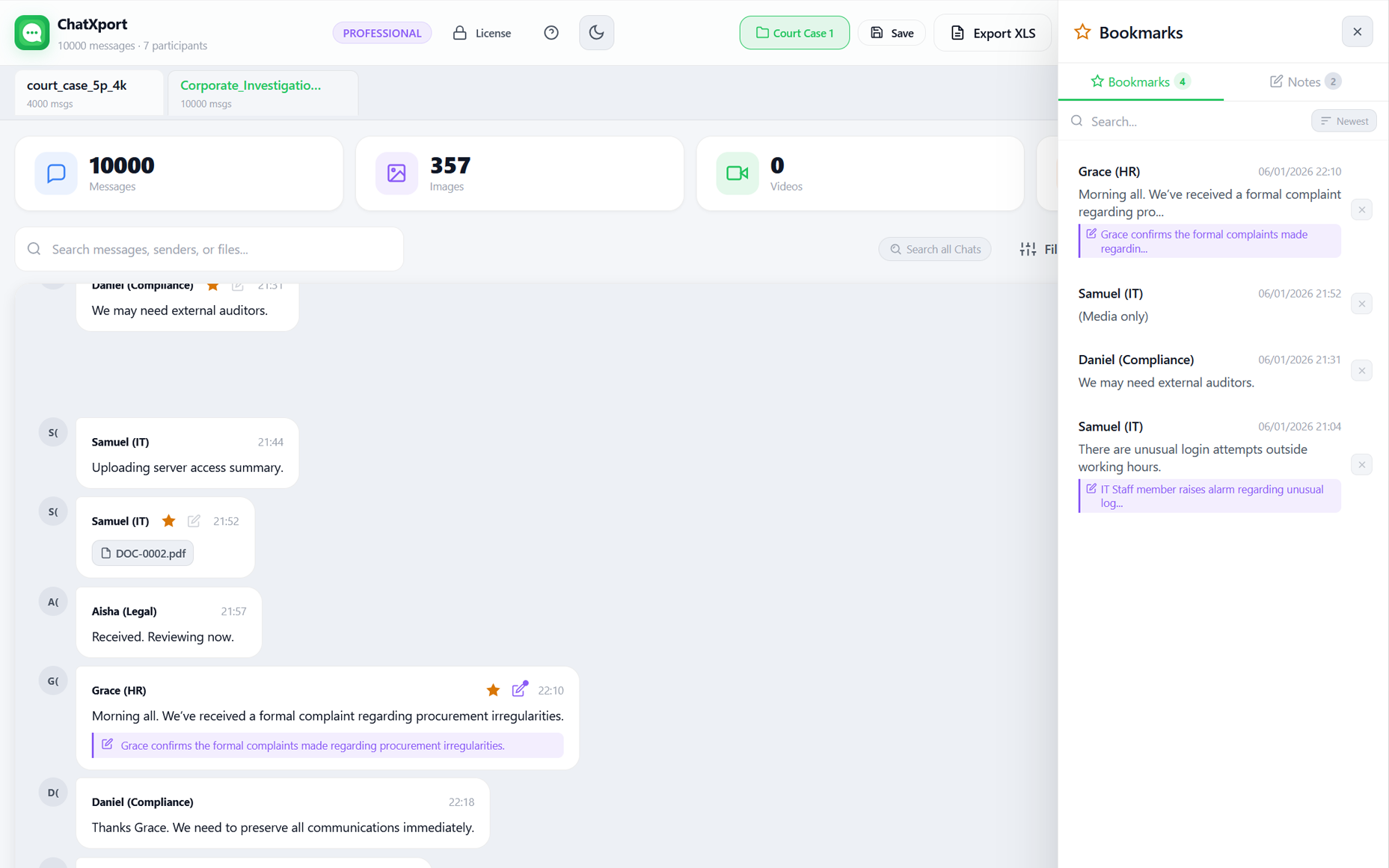The height and width of the screenshot is (868, 1389).
Task: Open help via the question mark icon
Action: (551, 33)
